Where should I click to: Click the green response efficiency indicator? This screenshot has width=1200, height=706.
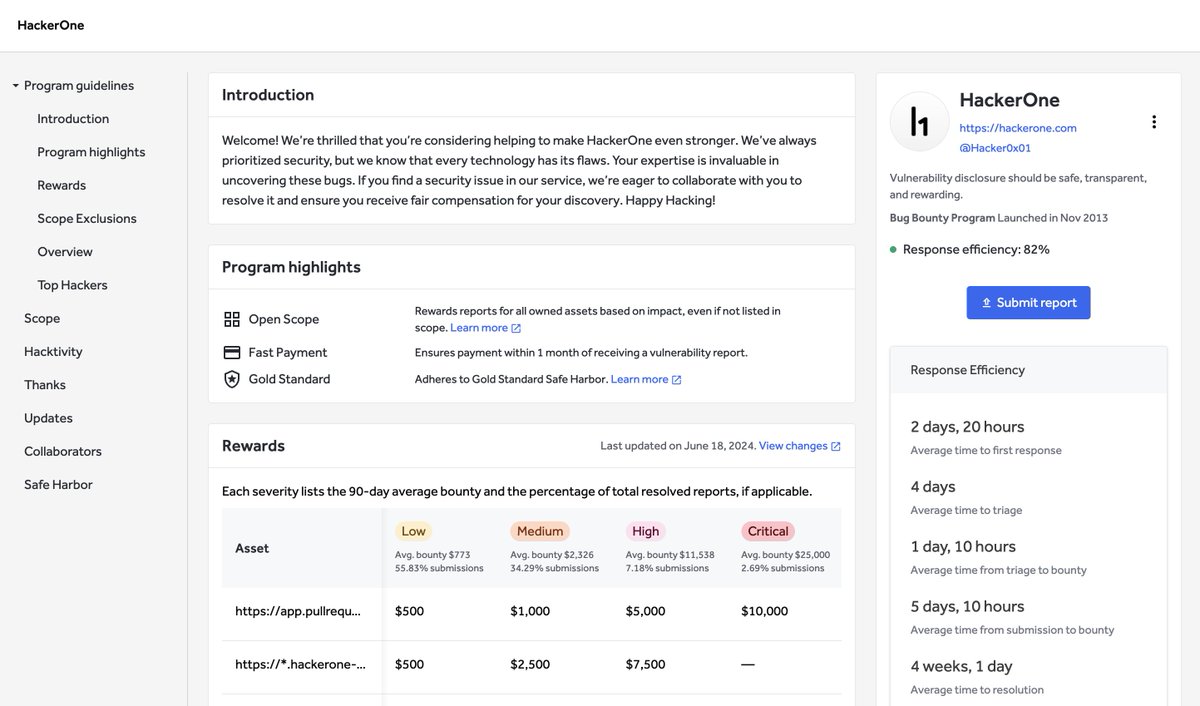(894, 249)
